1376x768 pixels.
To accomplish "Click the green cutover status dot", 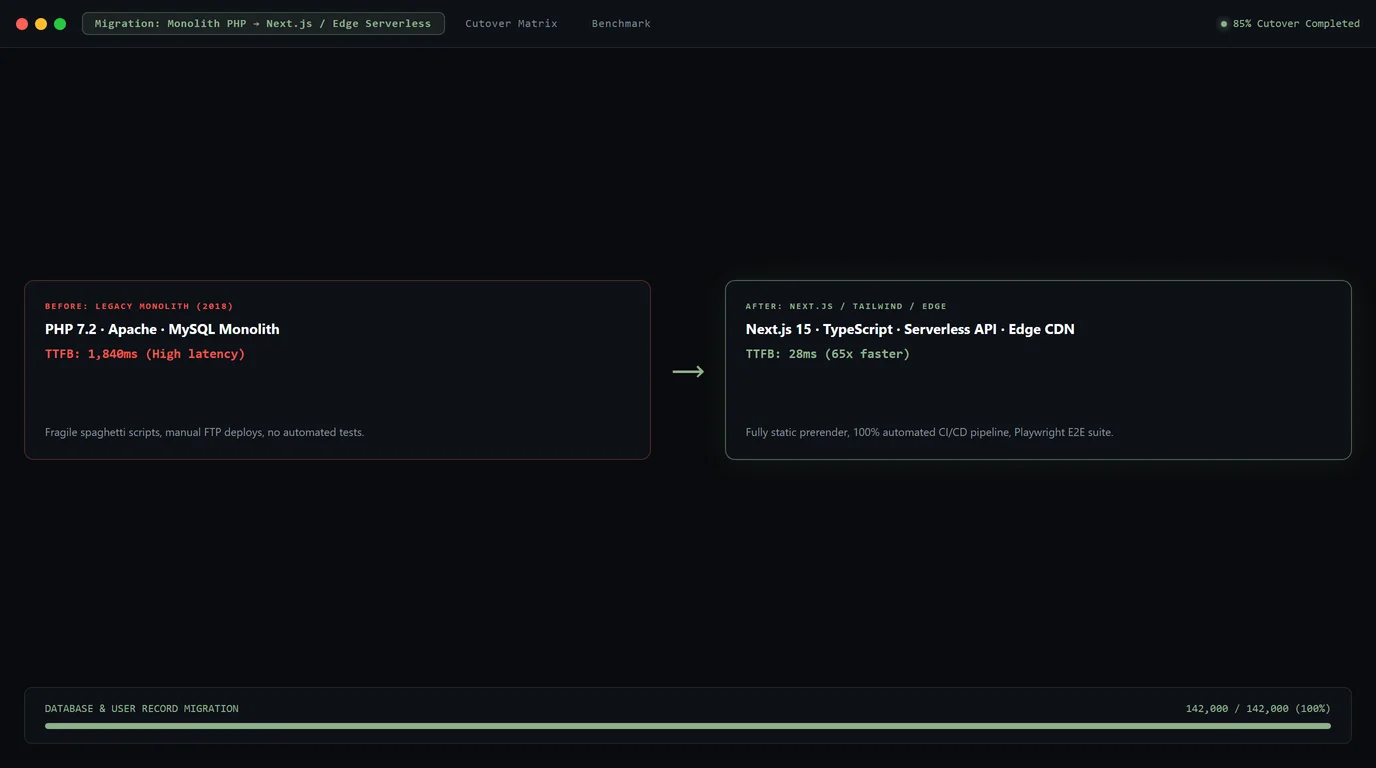I will point(1224,24).
